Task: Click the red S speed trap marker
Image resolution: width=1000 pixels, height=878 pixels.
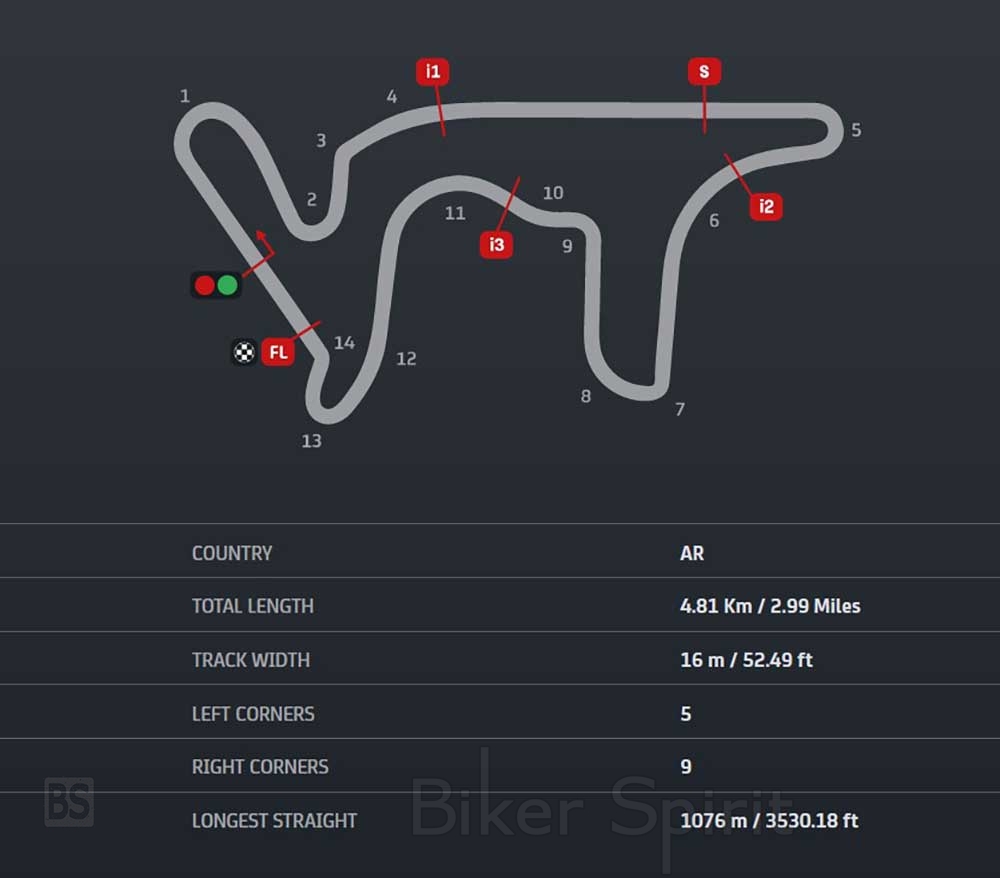Action: click(x=704, y=71)
